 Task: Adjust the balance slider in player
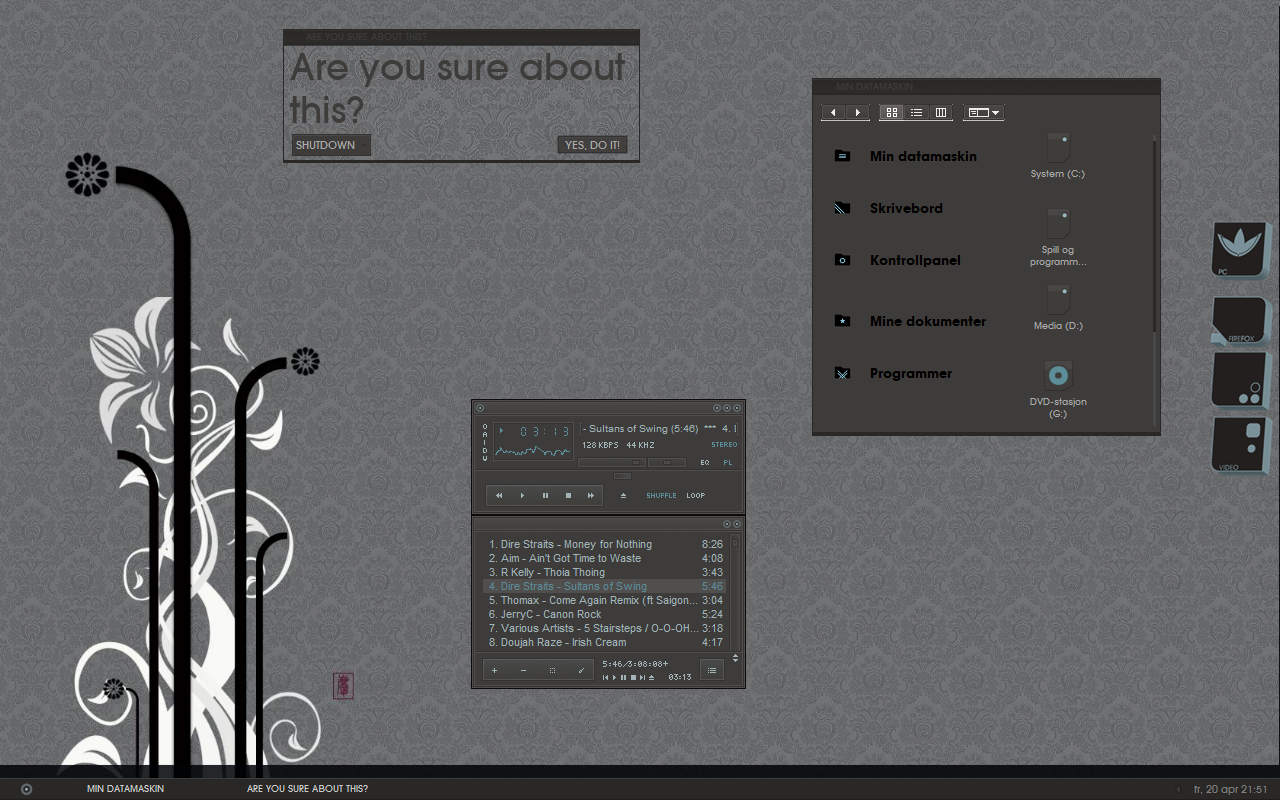click(667, 462)
